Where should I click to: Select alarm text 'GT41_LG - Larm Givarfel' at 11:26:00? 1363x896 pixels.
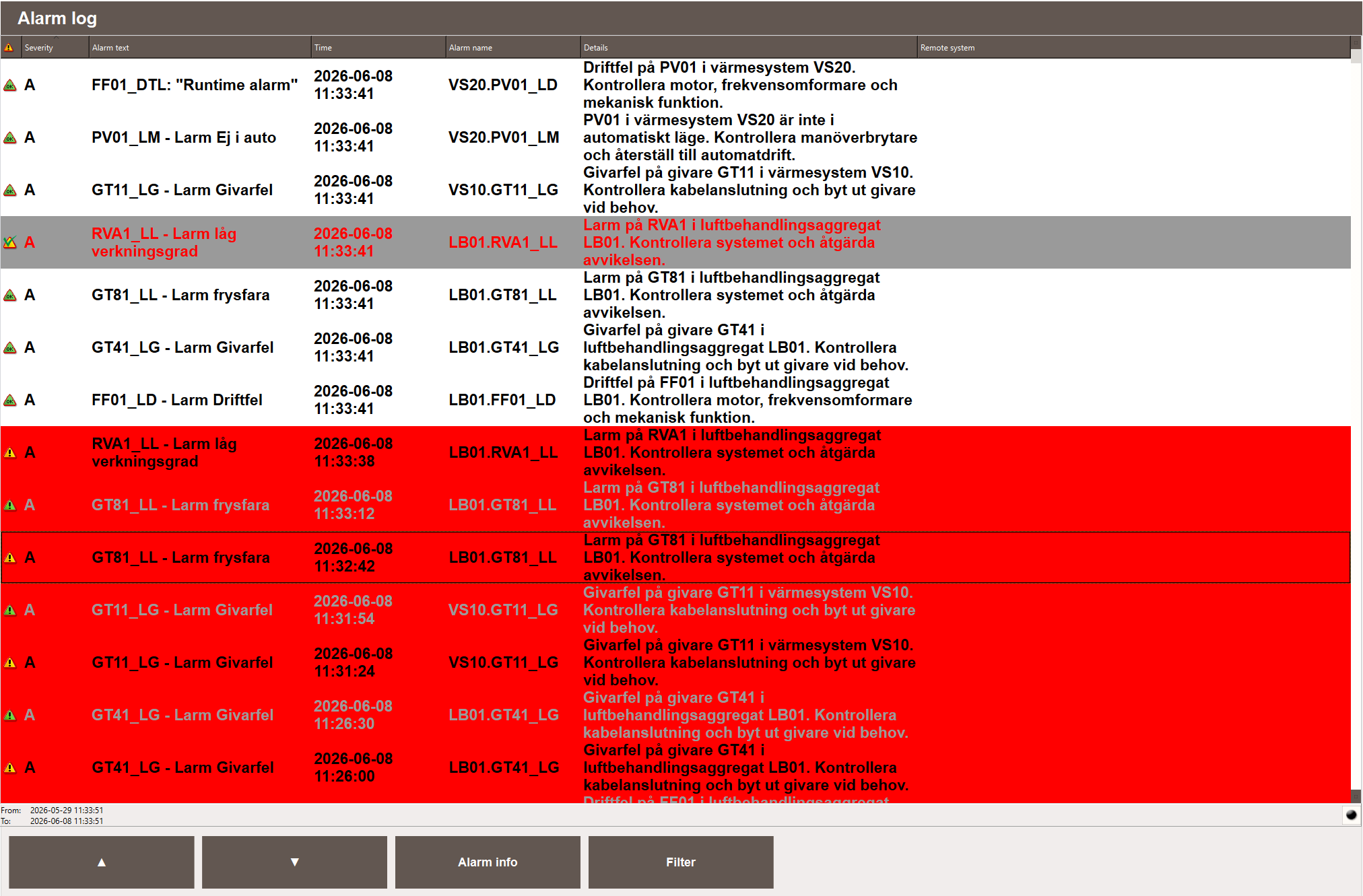(182, 768)
